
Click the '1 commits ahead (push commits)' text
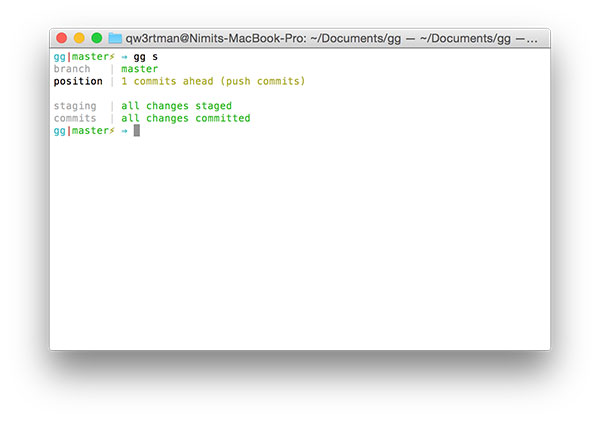213,81
